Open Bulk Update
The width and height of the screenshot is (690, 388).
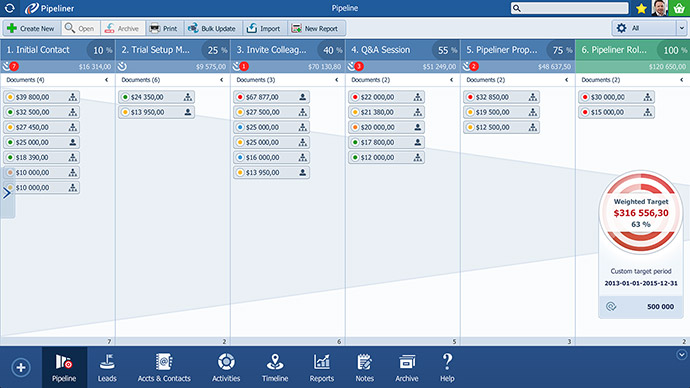tap(212, 29)
